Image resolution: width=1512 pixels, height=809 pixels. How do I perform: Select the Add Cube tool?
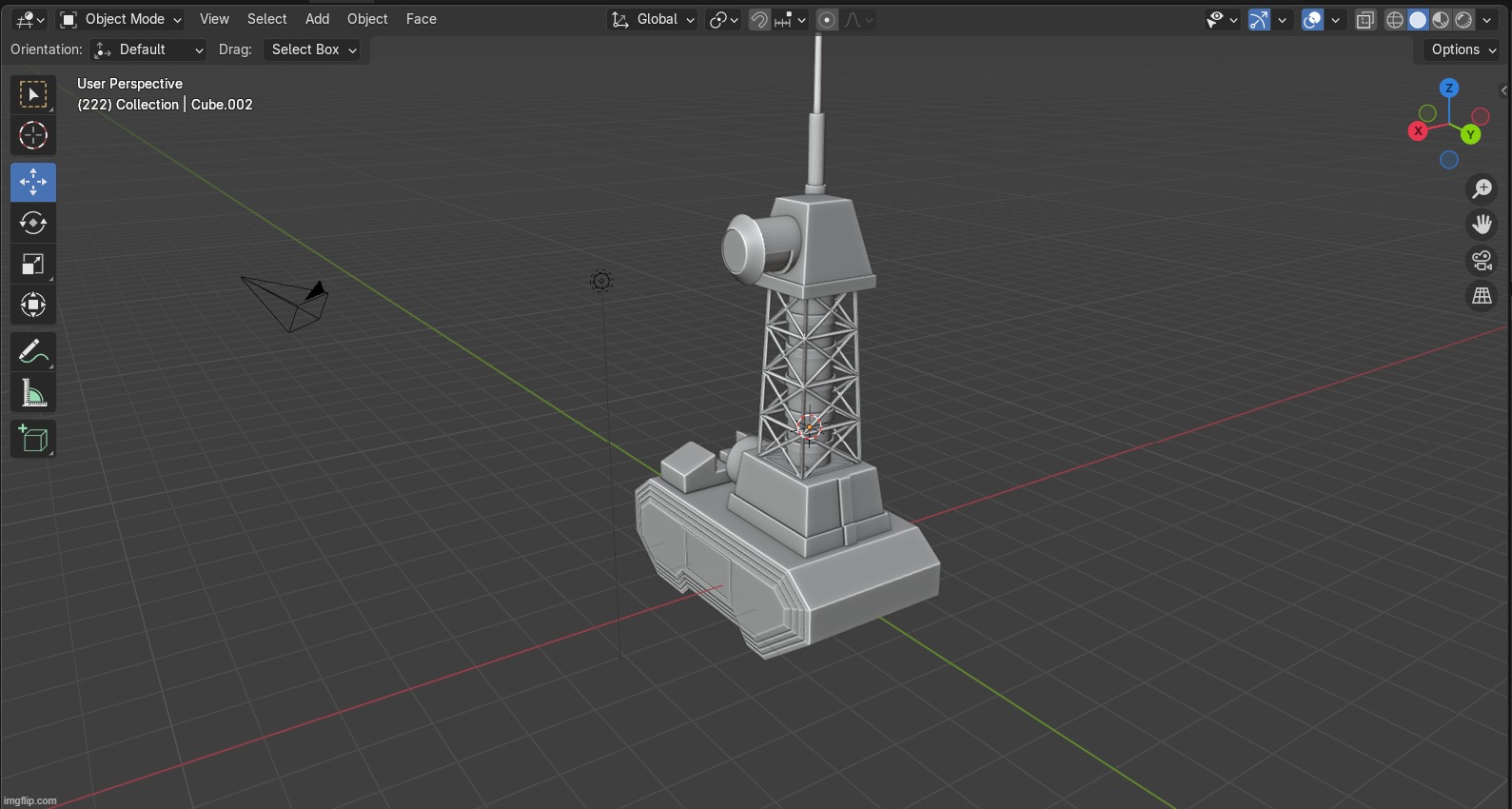(x=33, y=439)
